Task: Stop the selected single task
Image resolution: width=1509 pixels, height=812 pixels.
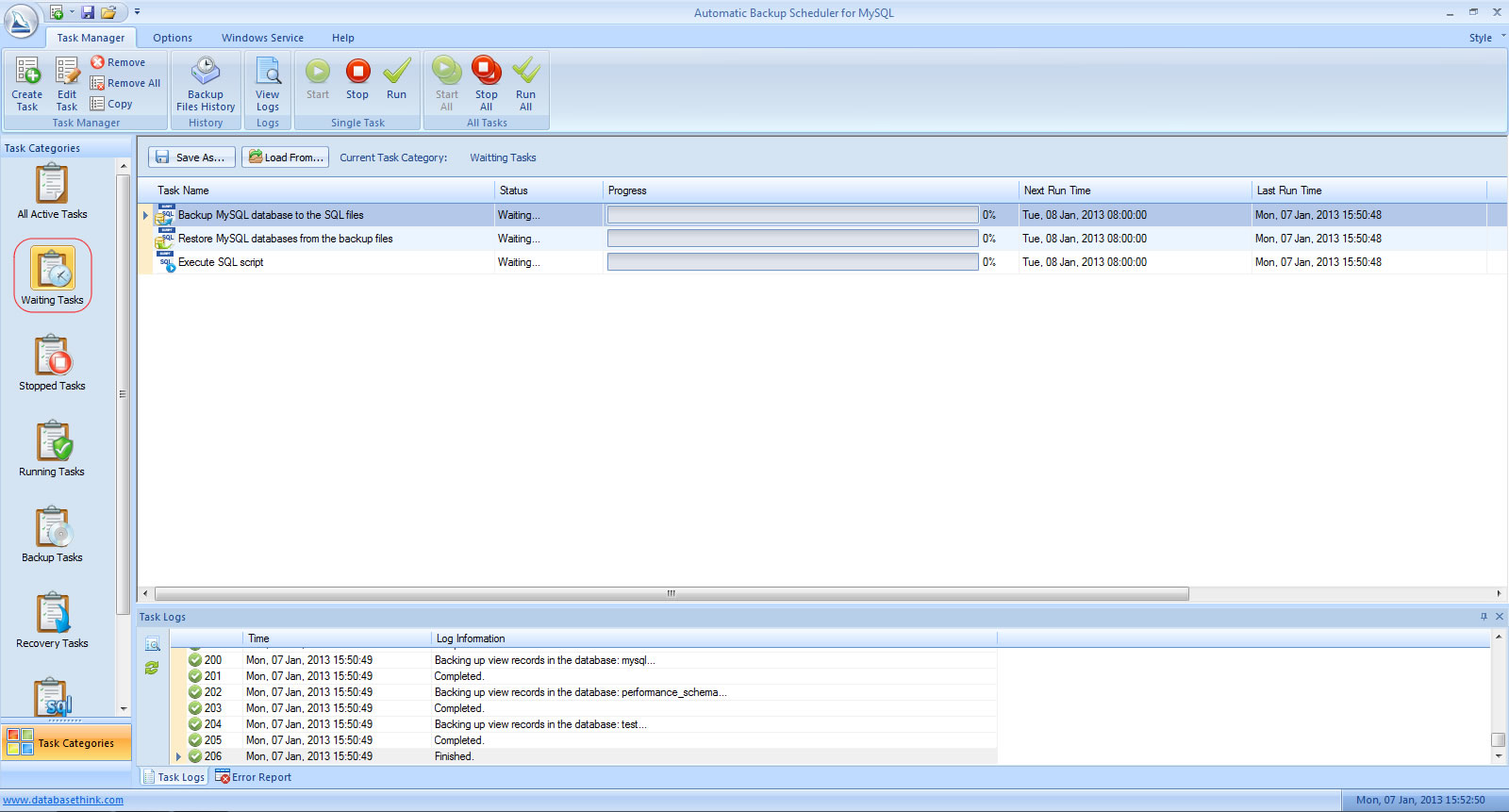Action: pyautogui.click(x=357, y=79)
